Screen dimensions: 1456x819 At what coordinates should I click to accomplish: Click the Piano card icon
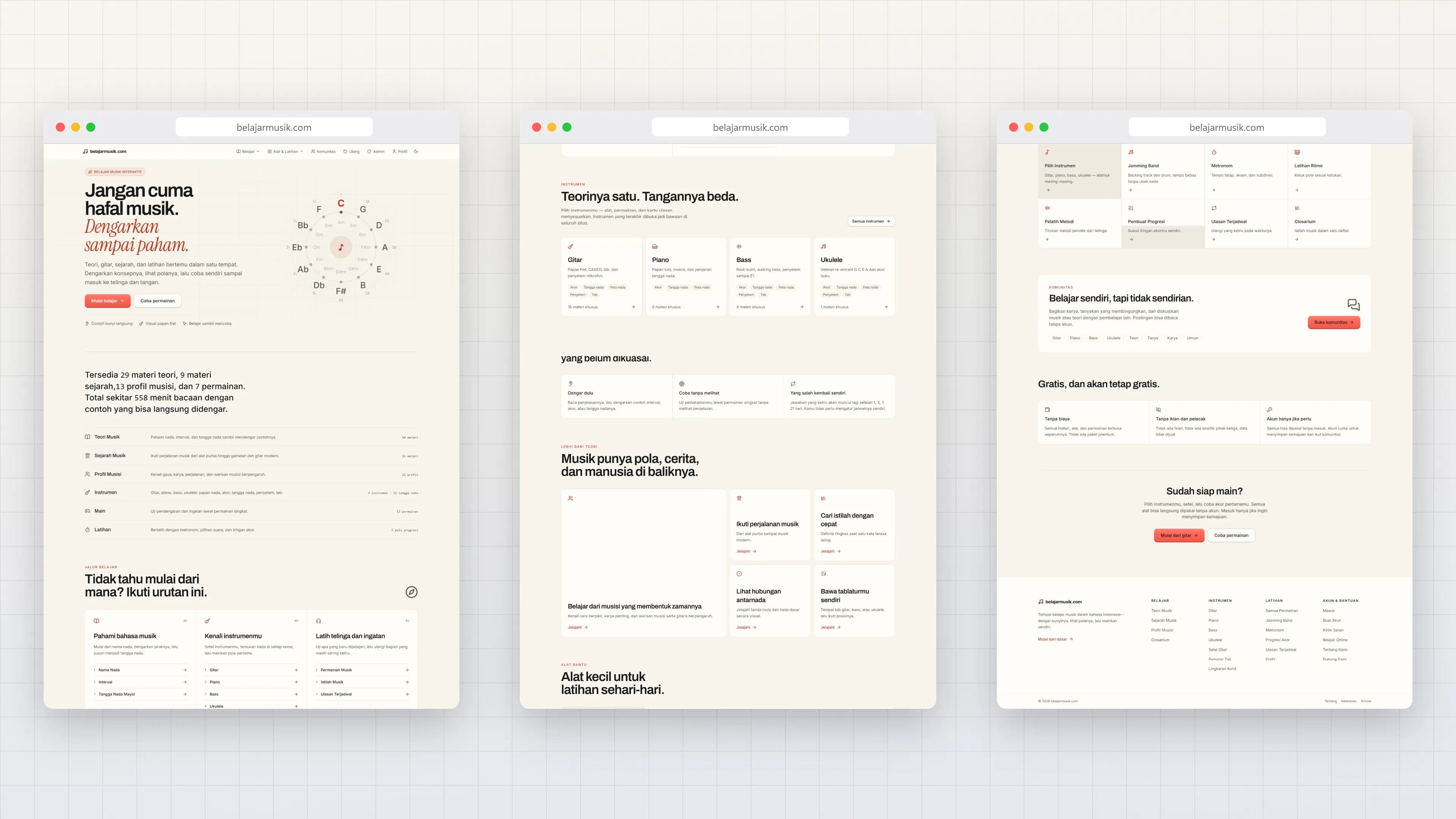click(655, 246)
